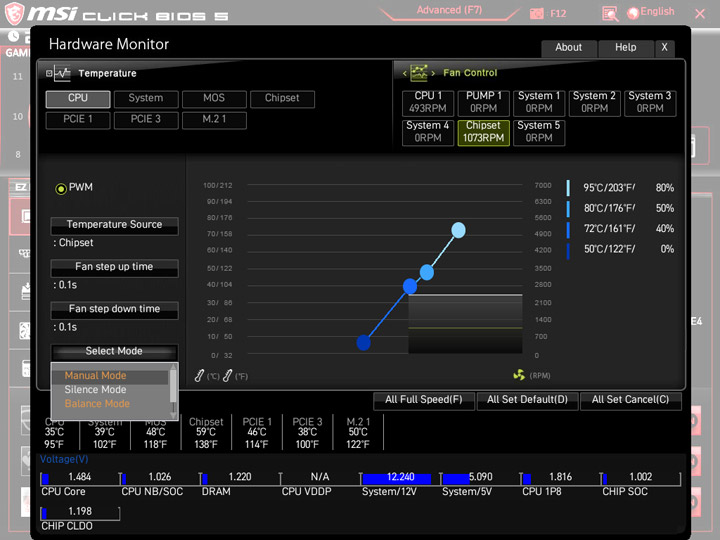Choose the System 3 fan

pyautogui.click(x=650, y=102)
